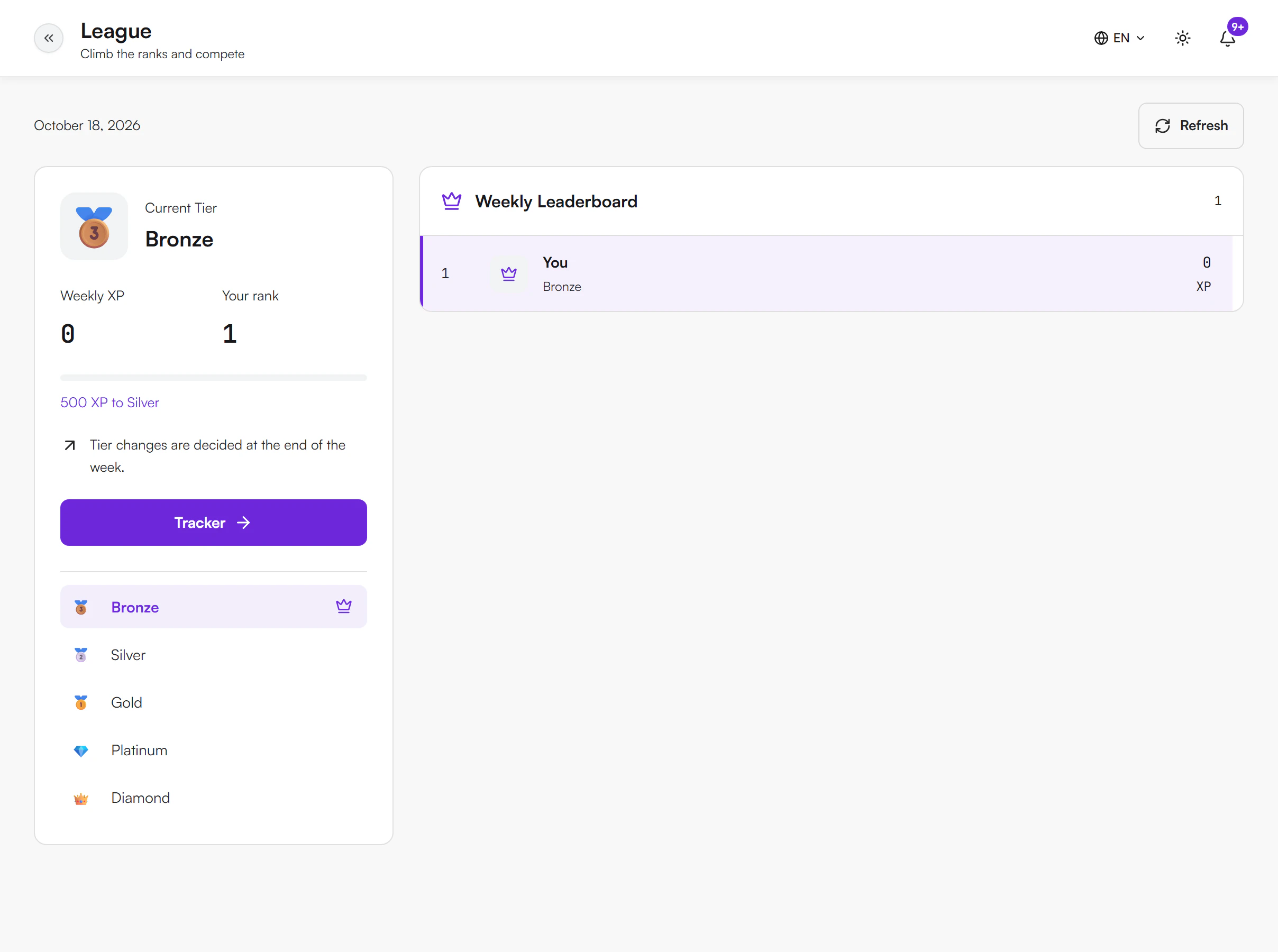Click the crown avatar beside You

[508, 273]
